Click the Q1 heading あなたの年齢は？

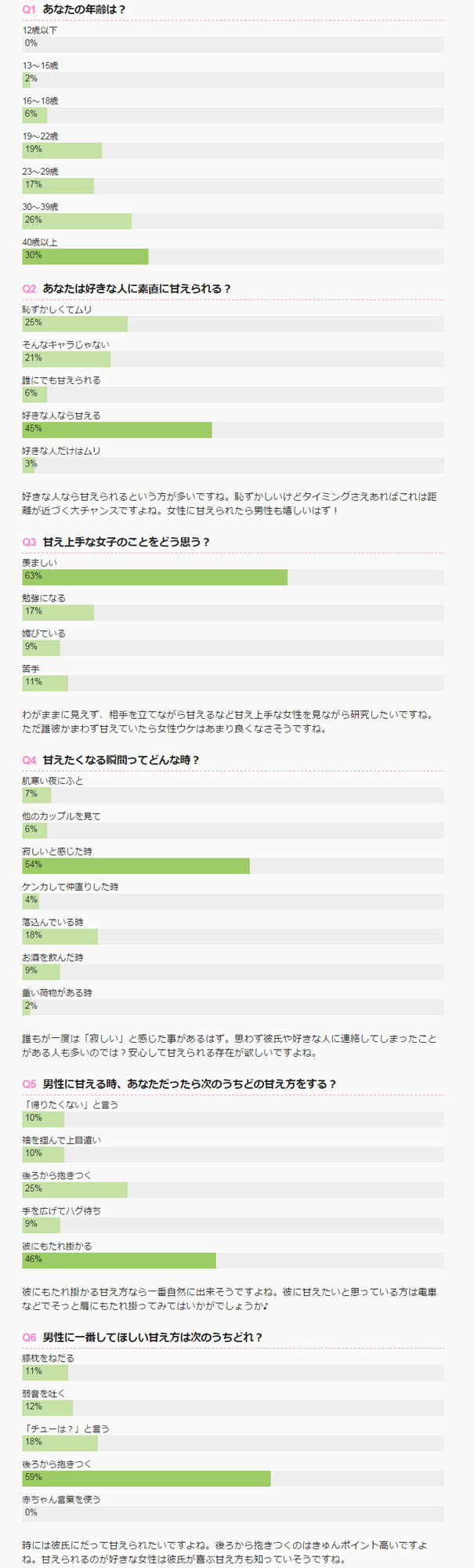84,9
